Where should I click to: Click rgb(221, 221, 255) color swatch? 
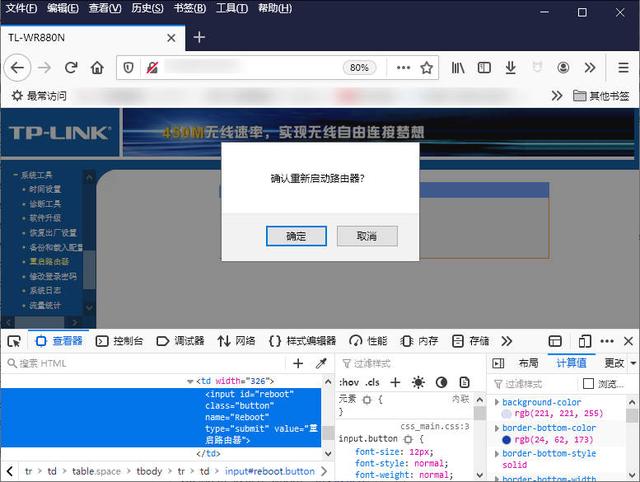point(507,414)
